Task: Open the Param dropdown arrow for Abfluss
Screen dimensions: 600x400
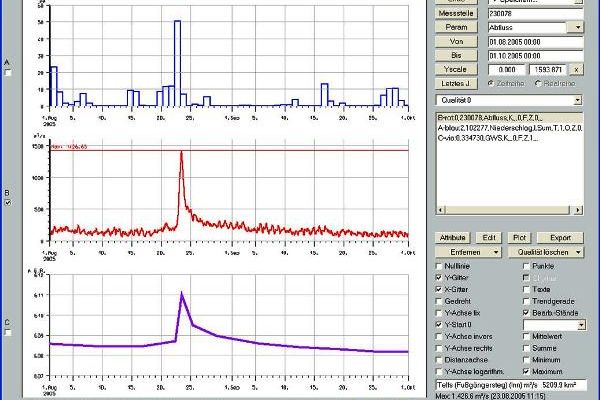Action: (577, 27)
